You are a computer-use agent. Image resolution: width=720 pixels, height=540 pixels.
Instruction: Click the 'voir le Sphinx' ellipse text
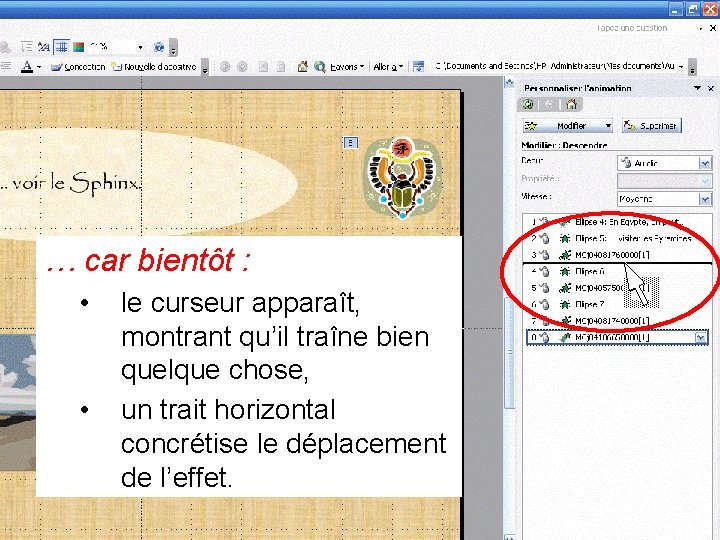pos(70,184)
